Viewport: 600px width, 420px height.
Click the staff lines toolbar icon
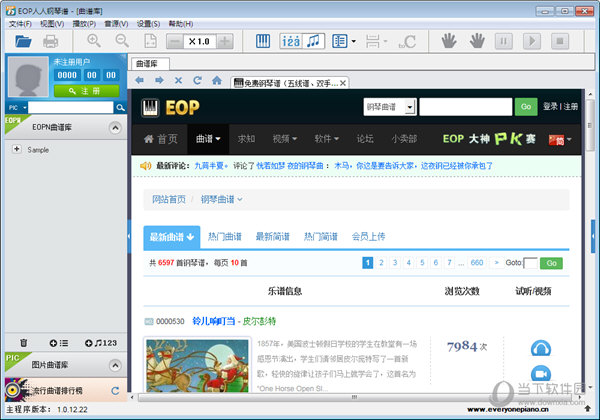pos(373,41)
